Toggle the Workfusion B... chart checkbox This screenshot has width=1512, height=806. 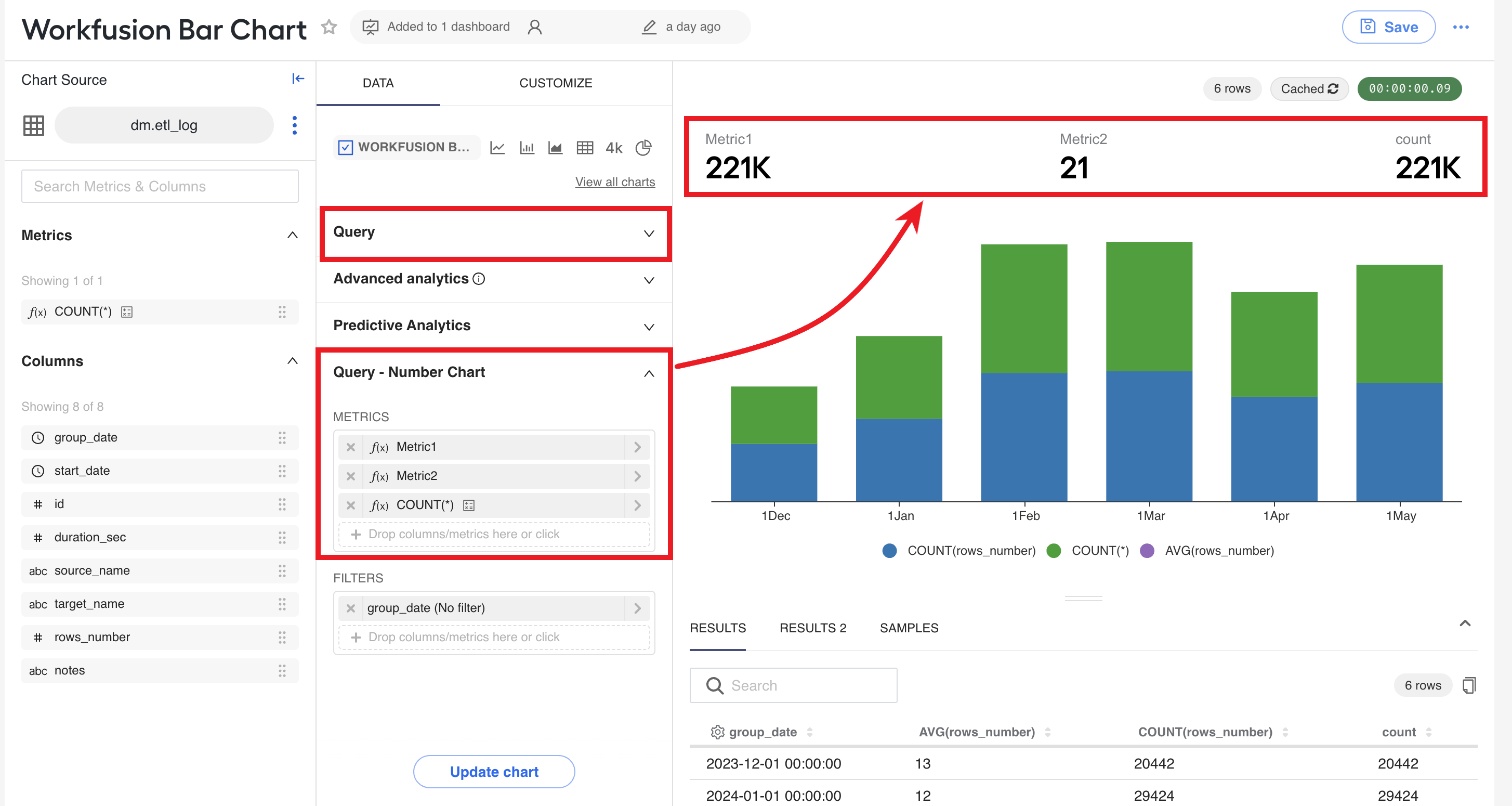click(x=346, y=147)
